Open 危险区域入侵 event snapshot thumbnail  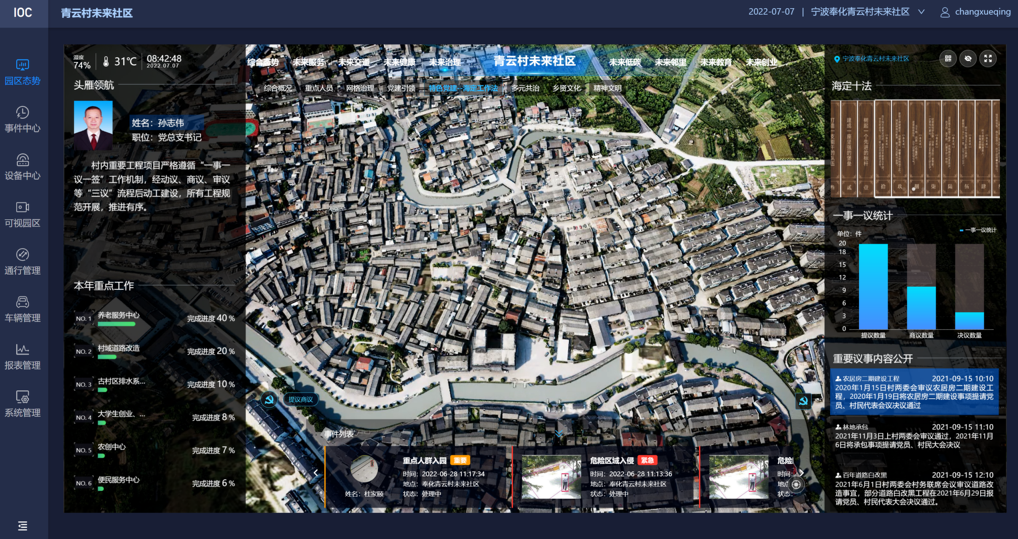[551, 477]
